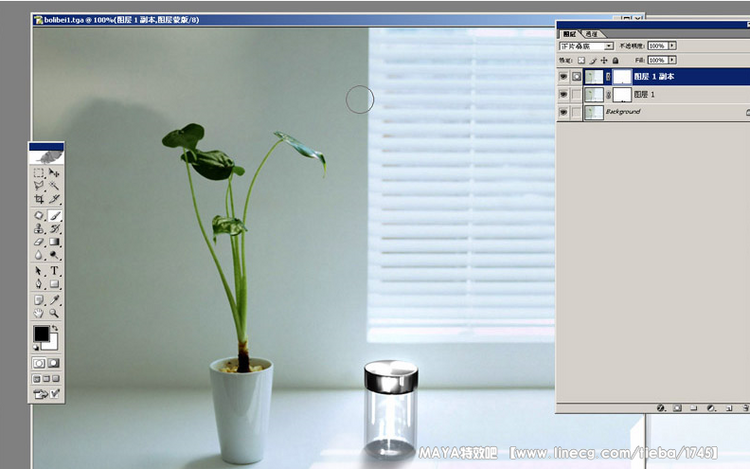The image size is (750, 469).
Task: Open the black foreground color swatch
Action: click(41, 334)
